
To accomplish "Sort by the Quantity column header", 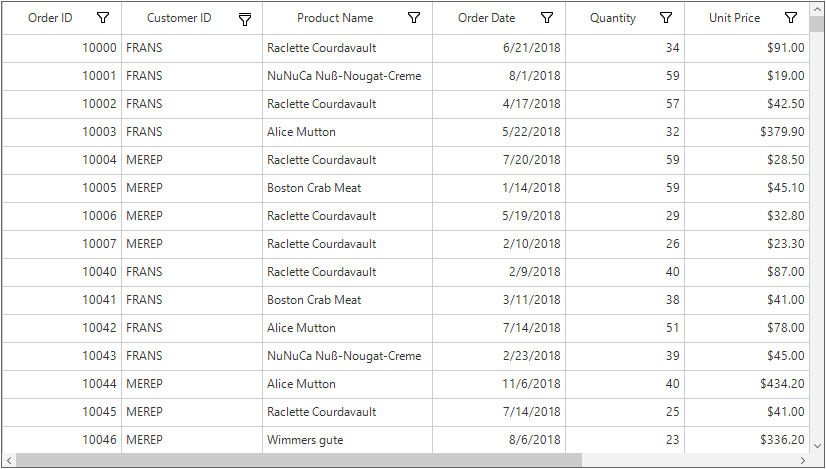I will 613,18.
